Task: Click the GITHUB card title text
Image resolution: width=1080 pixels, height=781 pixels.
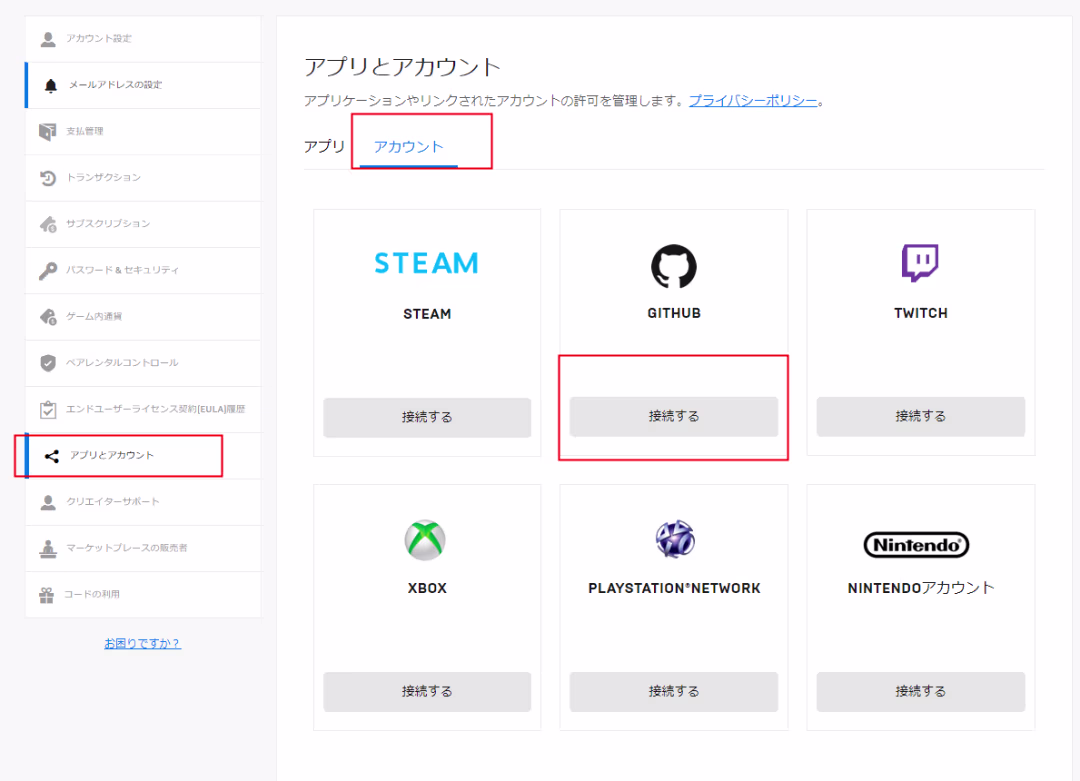Action: (674, 313)
